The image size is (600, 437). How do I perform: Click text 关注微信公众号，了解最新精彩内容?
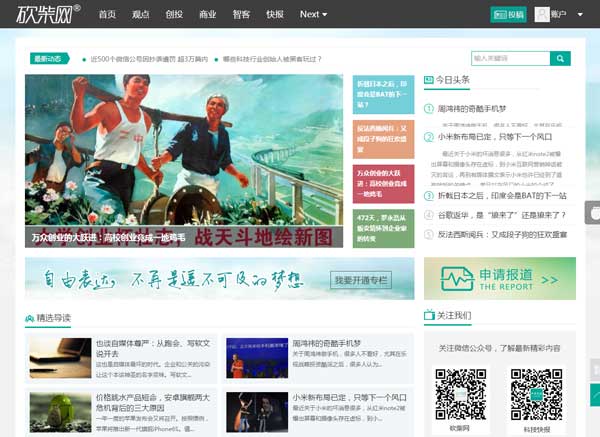coord(499,348)
